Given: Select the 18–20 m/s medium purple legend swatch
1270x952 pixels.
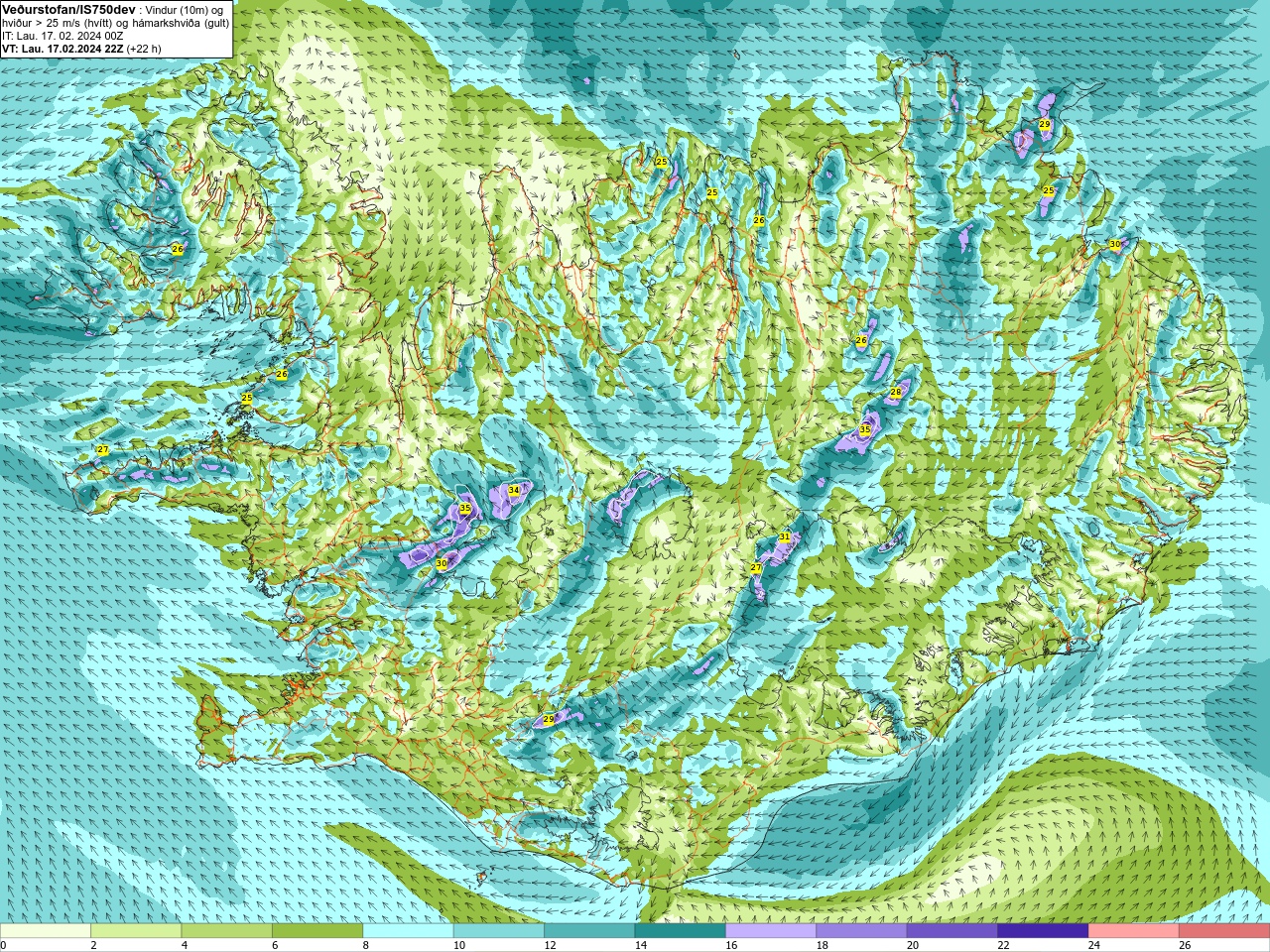Looking at the screenshot, I should (862, 931).
